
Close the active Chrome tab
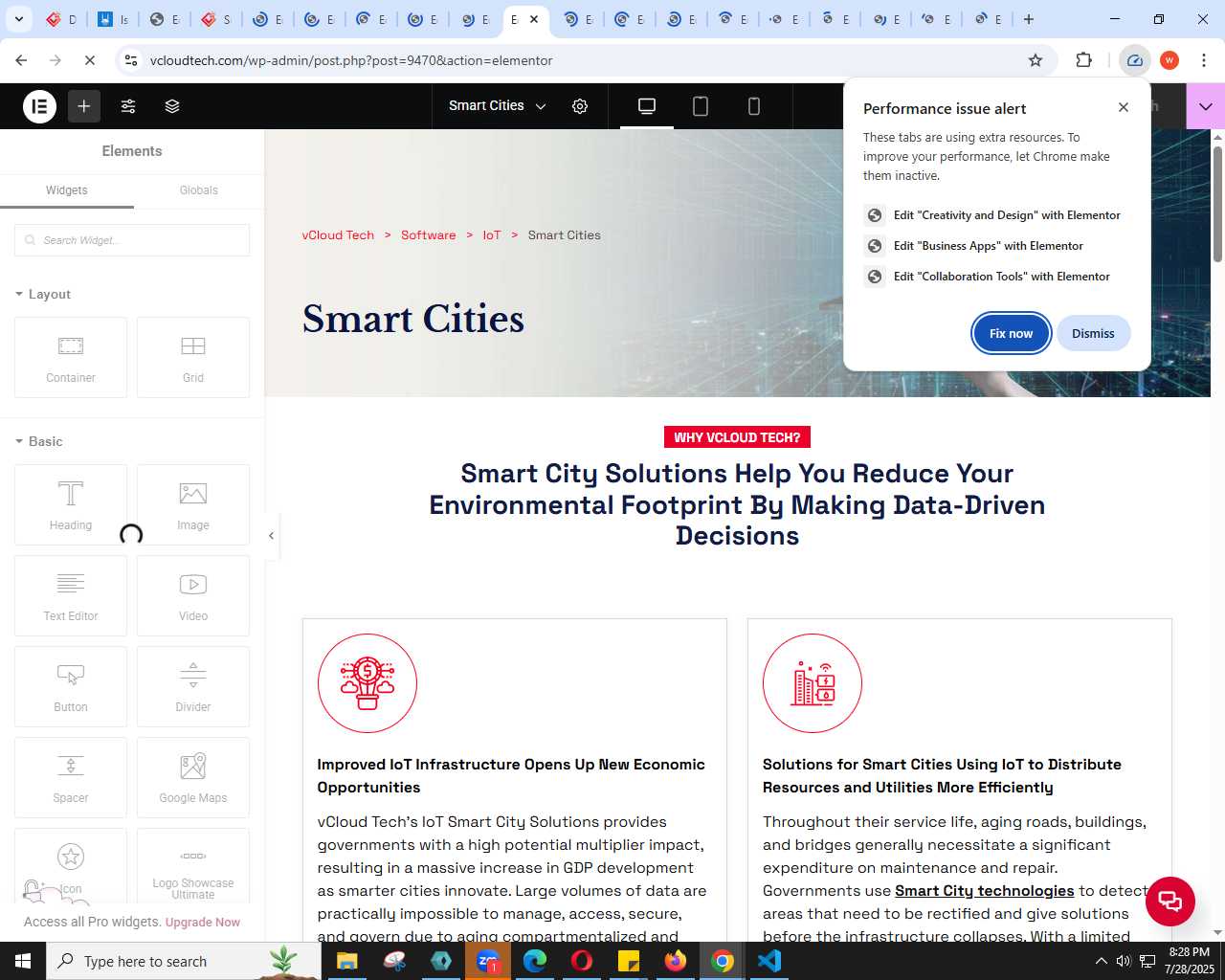coord(534,19)
